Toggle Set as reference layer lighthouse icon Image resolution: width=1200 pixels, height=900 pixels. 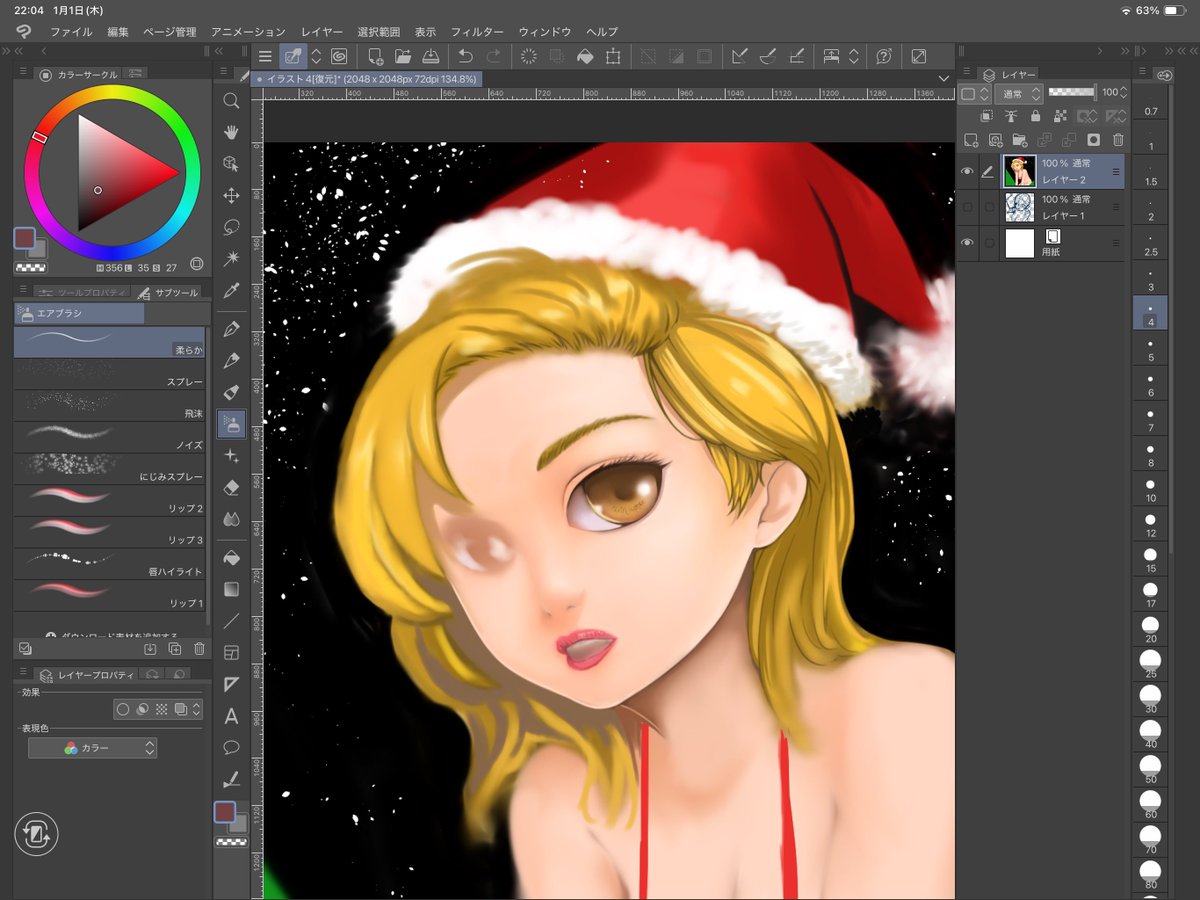[1011, 117]
